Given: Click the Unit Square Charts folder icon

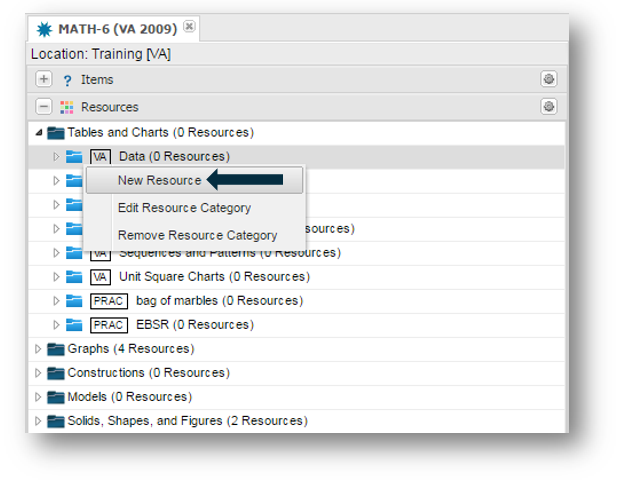Looking at the screenshot, I should pos(74,277).
